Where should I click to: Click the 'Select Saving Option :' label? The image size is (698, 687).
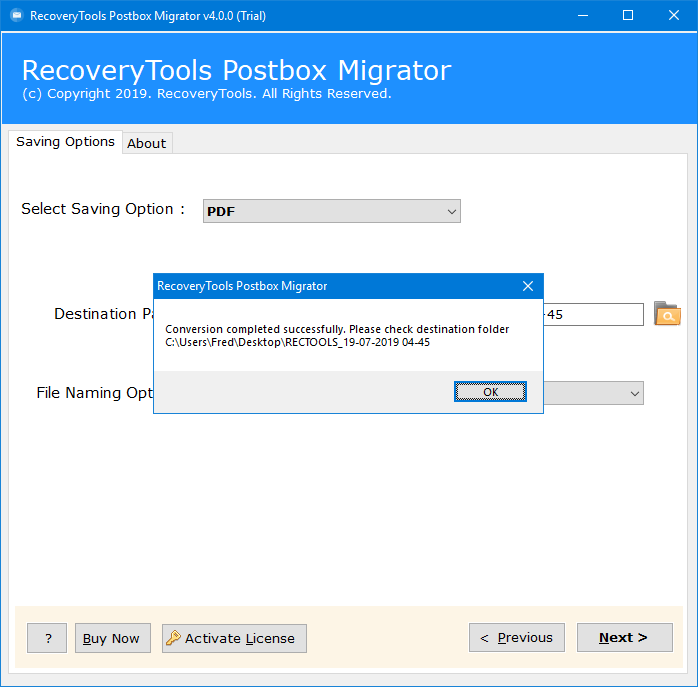pos(103,209)
